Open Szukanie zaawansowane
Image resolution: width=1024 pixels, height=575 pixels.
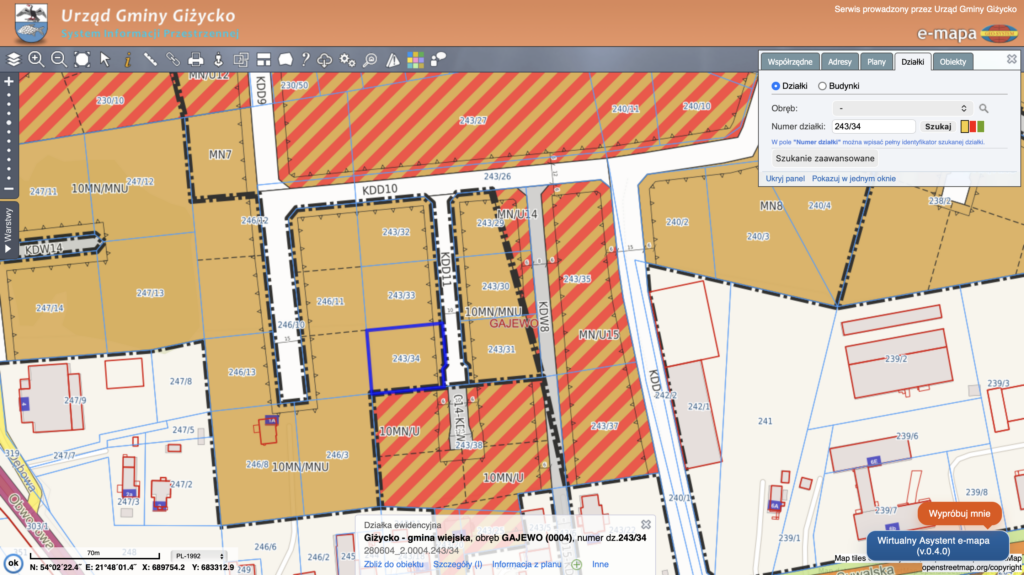825,158
